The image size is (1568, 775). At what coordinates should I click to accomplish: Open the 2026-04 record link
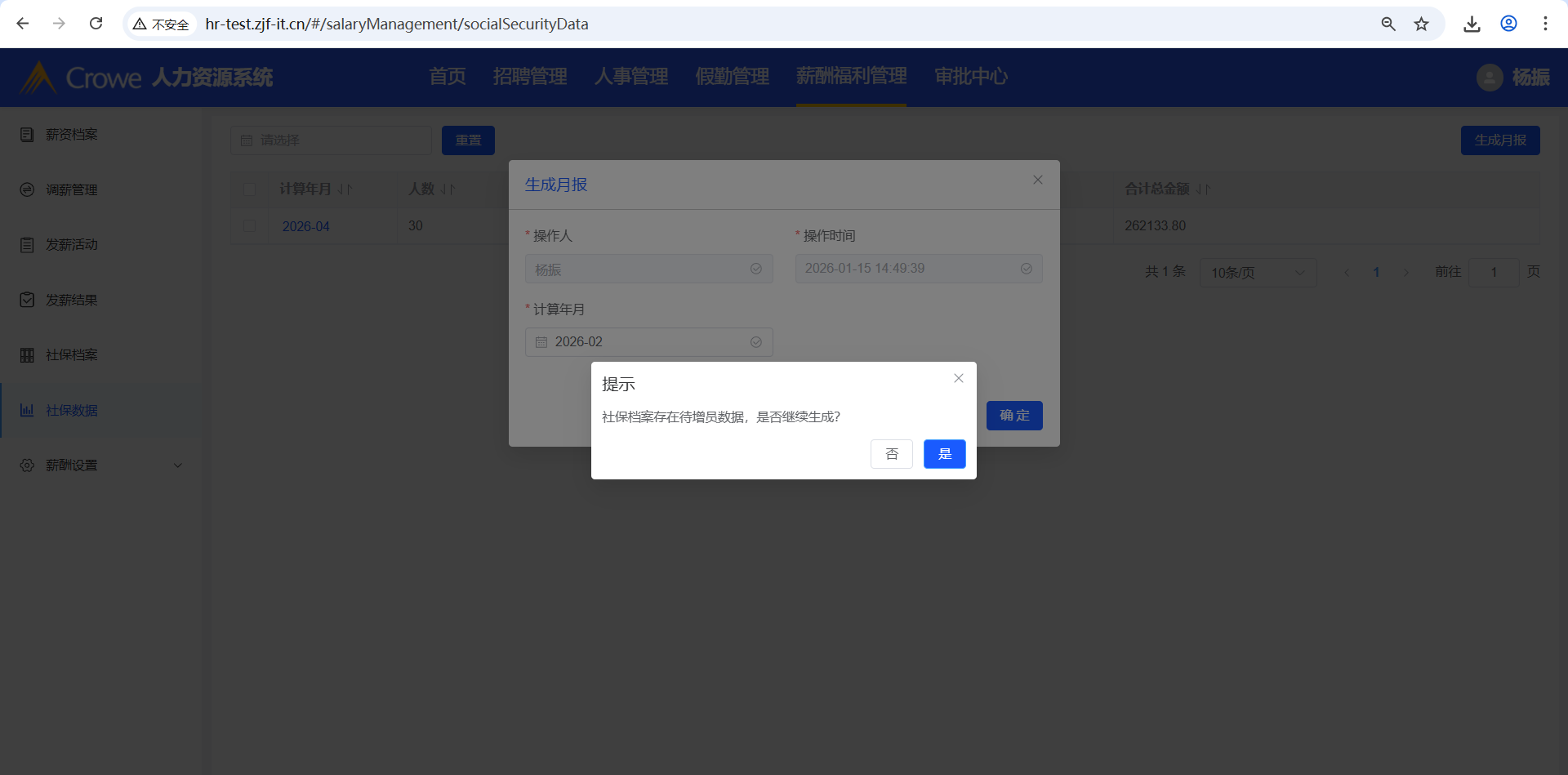306,226
